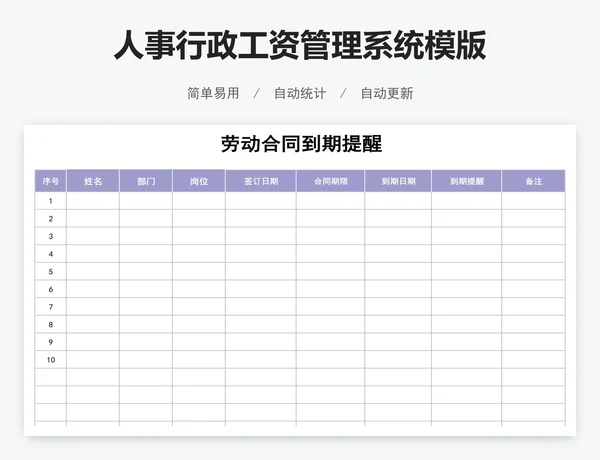This screenshot has height=460, width=600.
Task: Click the 序号 column header
Action: coord(51,181)
